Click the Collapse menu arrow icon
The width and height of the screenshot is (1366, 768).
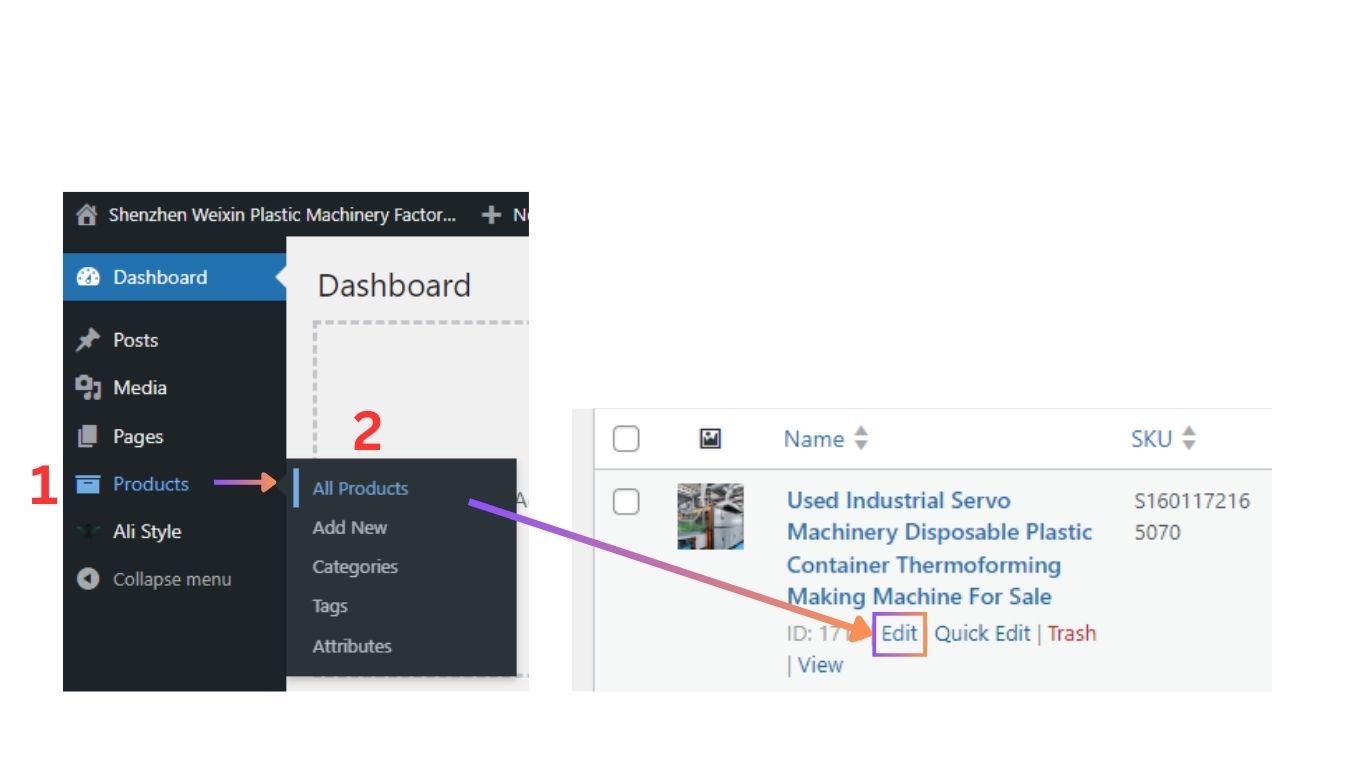coord(88,580)
